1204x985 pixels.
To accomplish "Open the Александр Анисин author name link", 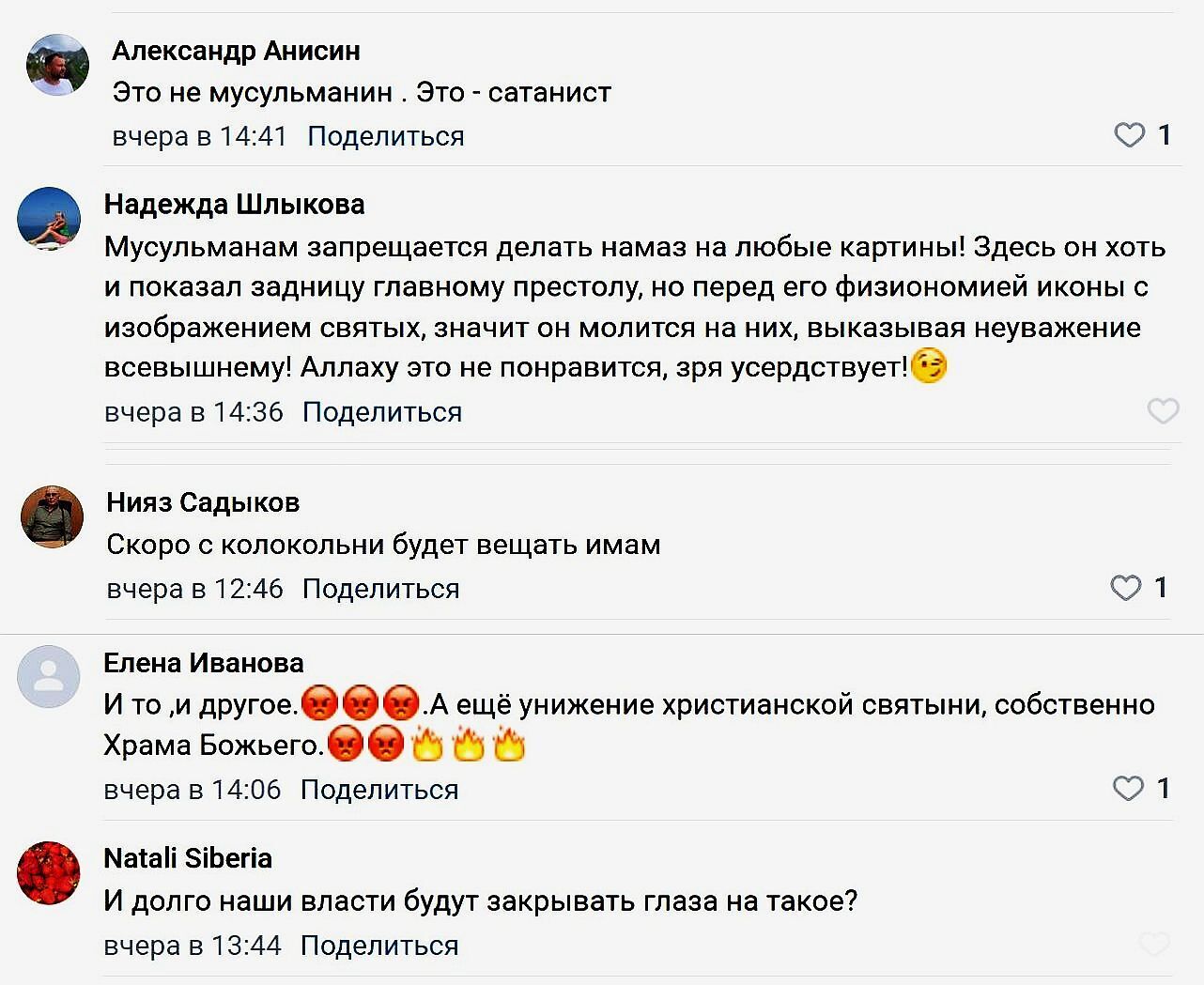I will point(236,51).
